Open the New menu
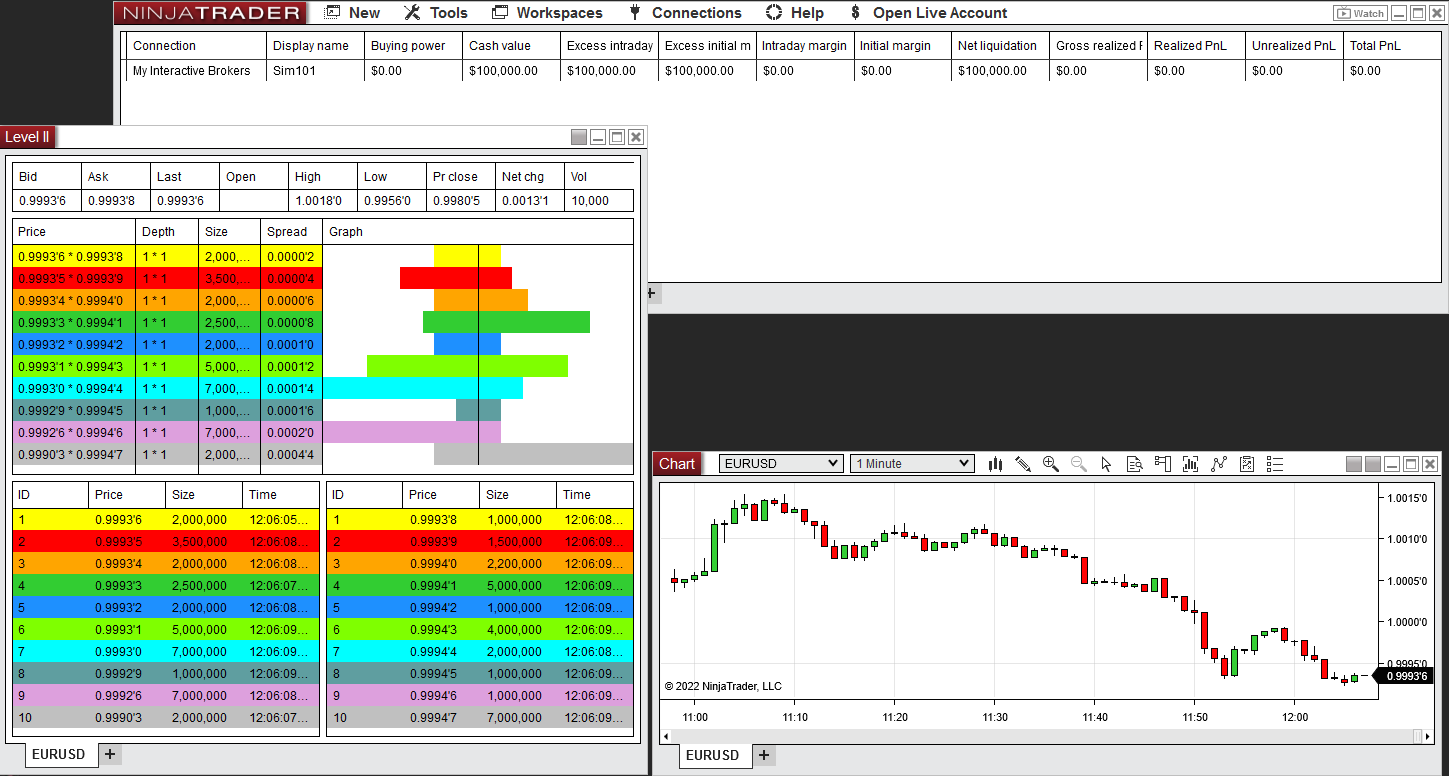Screen dimensions: 1449x776 coord(352,13)
